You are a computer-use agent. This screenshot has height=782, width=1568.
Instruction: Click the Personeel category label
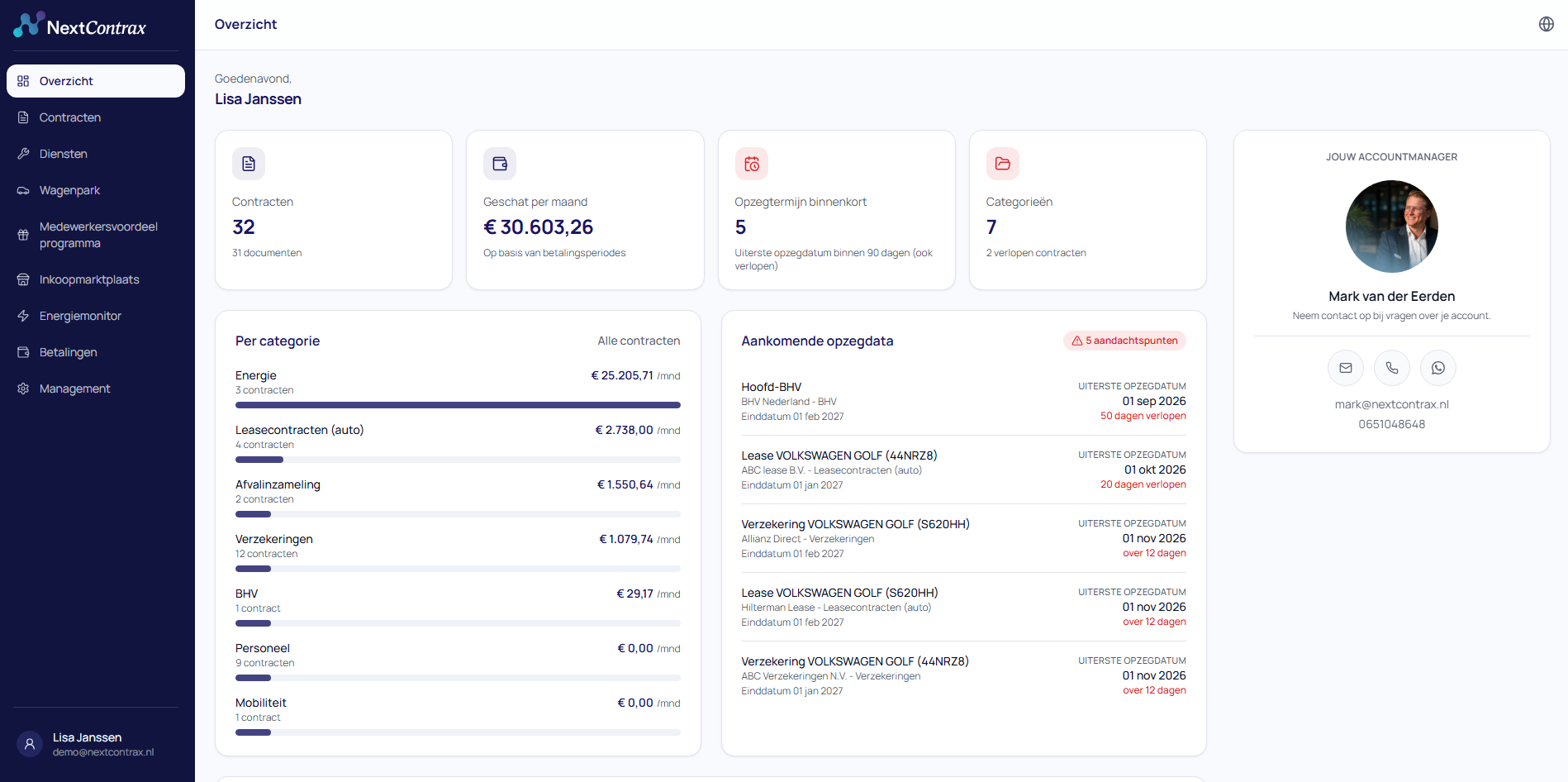pyautogui.click(x=263, y=648)
